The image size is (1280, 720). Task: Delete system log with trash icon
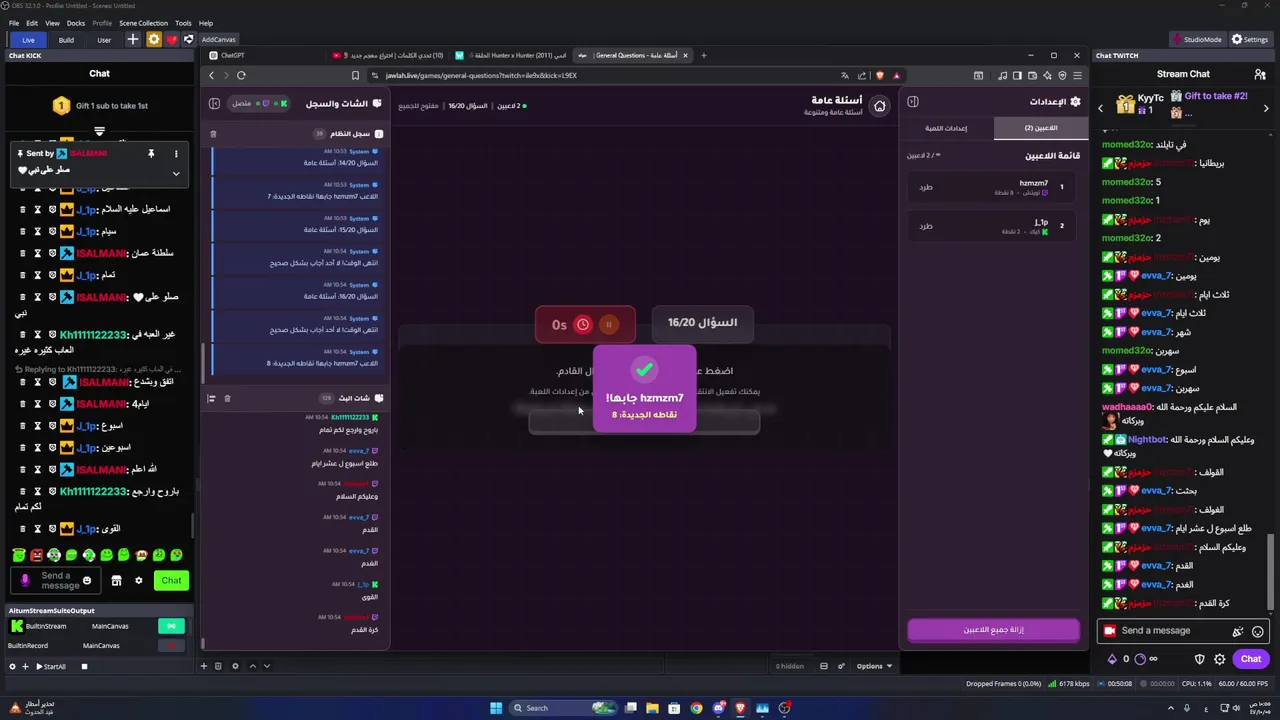pyautogui.click(x=213, y=134)
